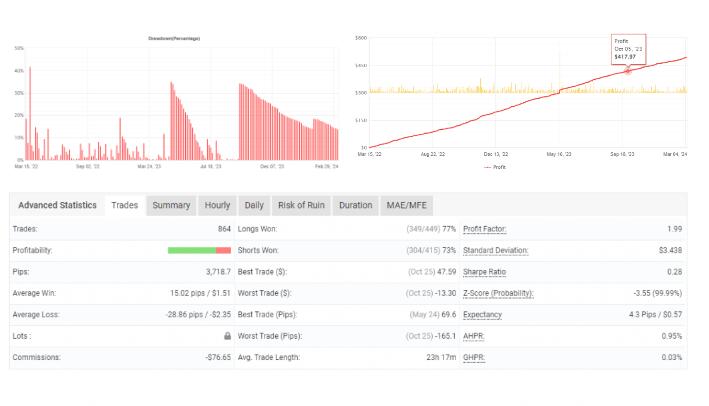Select the Advanced Statistics tab
The width and height of the screenshot is (709, 406).
(58, 205)
